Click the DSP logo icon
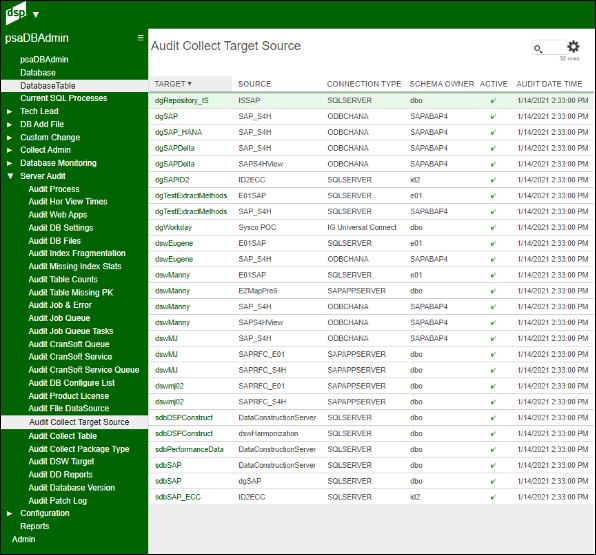 (x=16, y=13)
